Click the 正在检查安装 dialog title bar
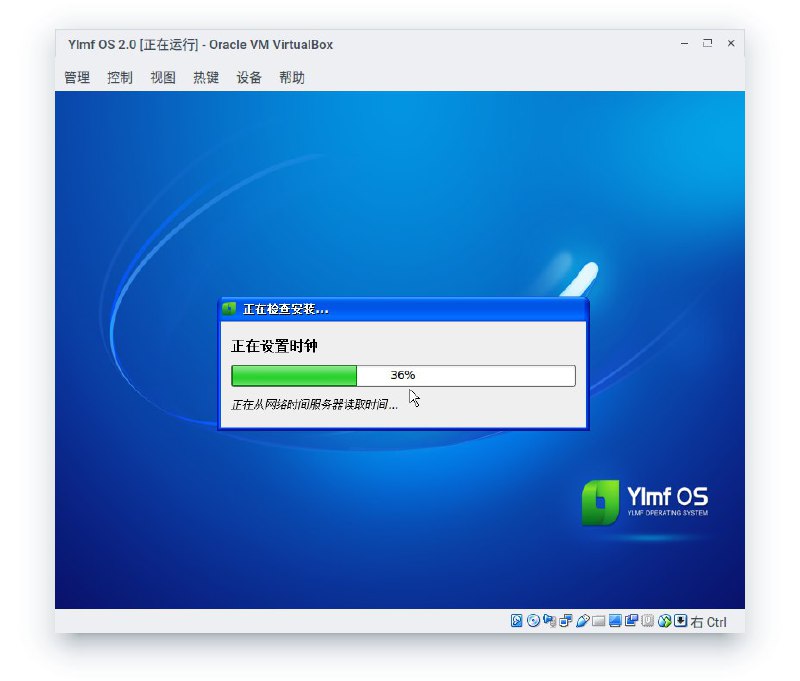This screenshot has width=800, height=681. pos(403,309)
